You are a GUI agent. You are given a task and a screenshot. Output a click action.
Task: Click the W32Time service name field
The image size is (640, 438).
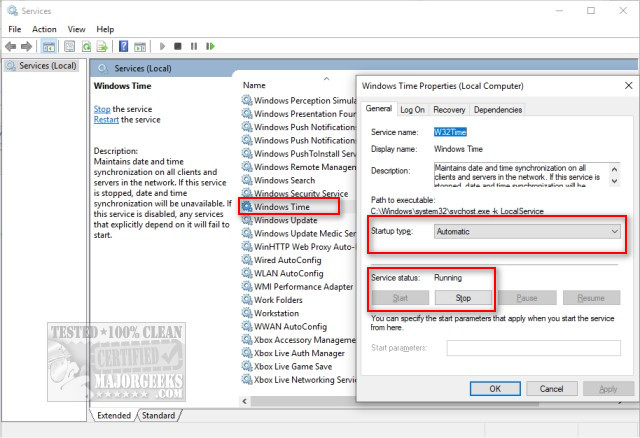pyautogui.click(x=450, y=132)
